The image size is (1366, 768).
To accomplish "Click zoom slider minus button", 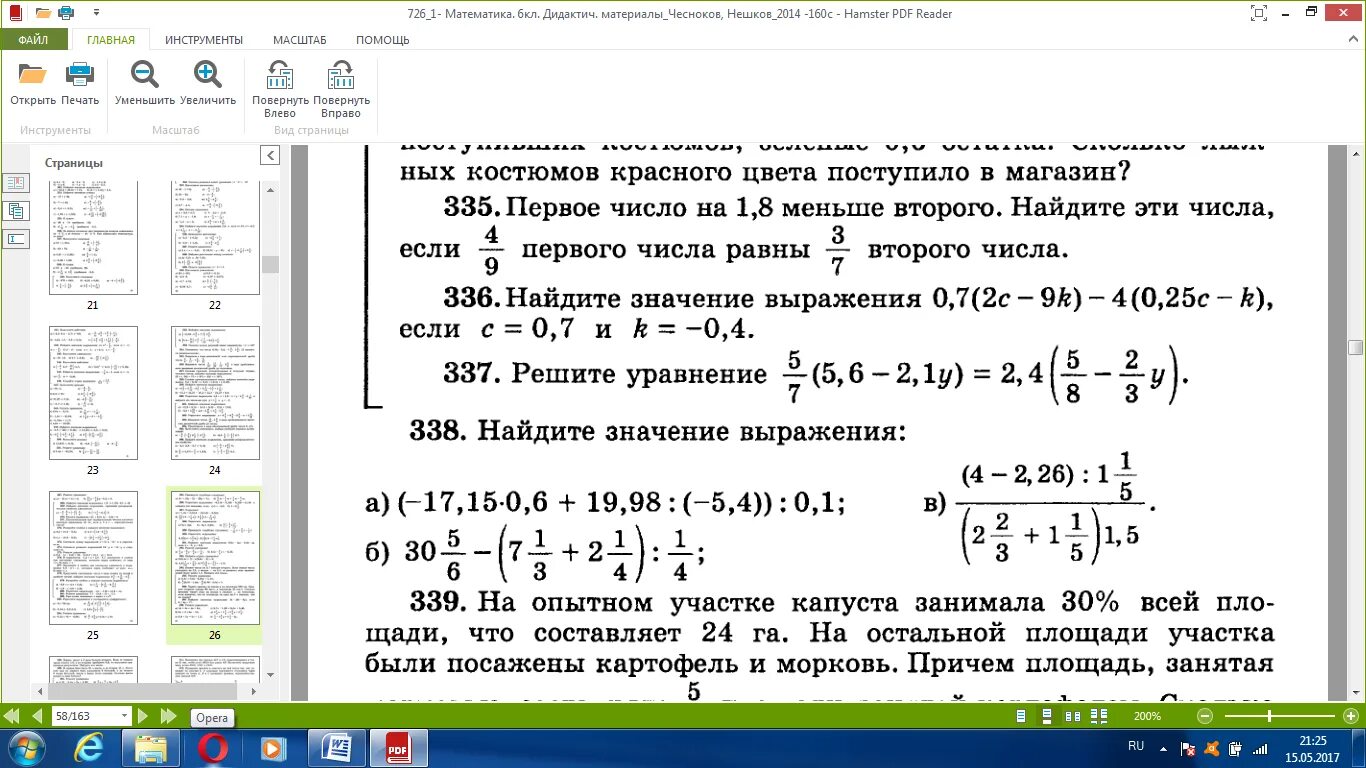I will (x=1206, y=716).
